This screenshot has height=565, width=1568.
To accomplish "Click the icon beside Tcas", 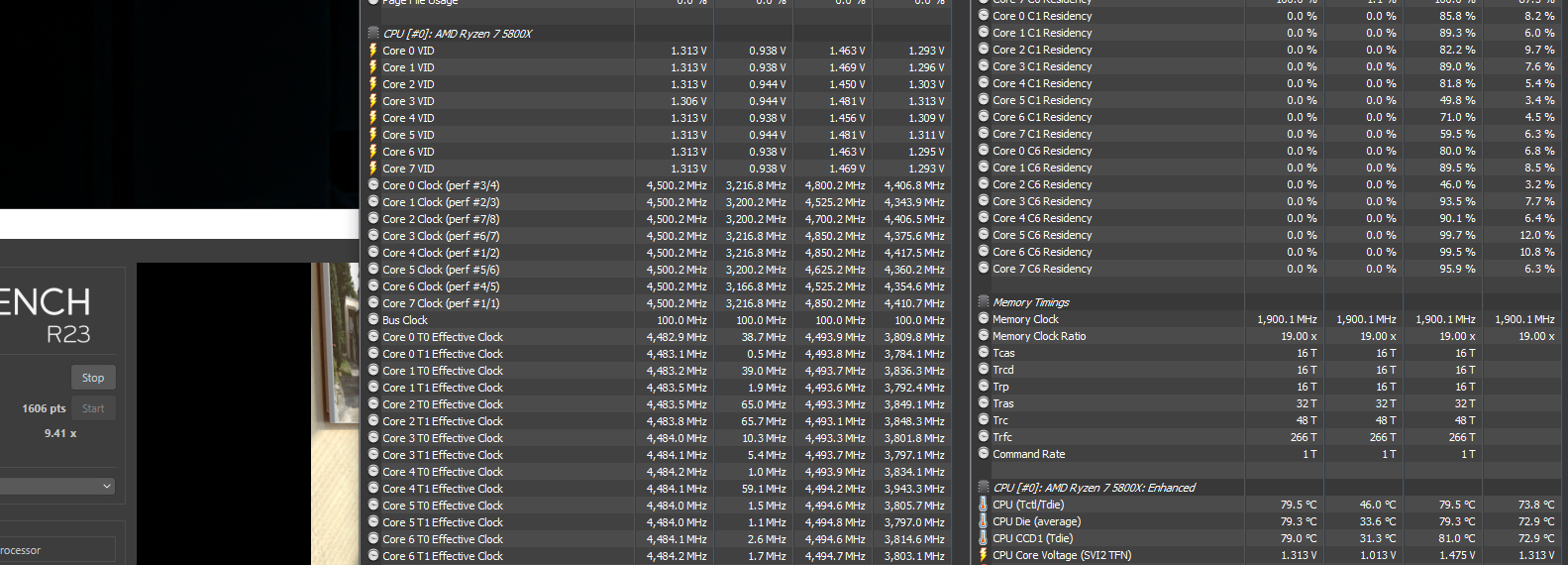I will click(x=984, y=353).
